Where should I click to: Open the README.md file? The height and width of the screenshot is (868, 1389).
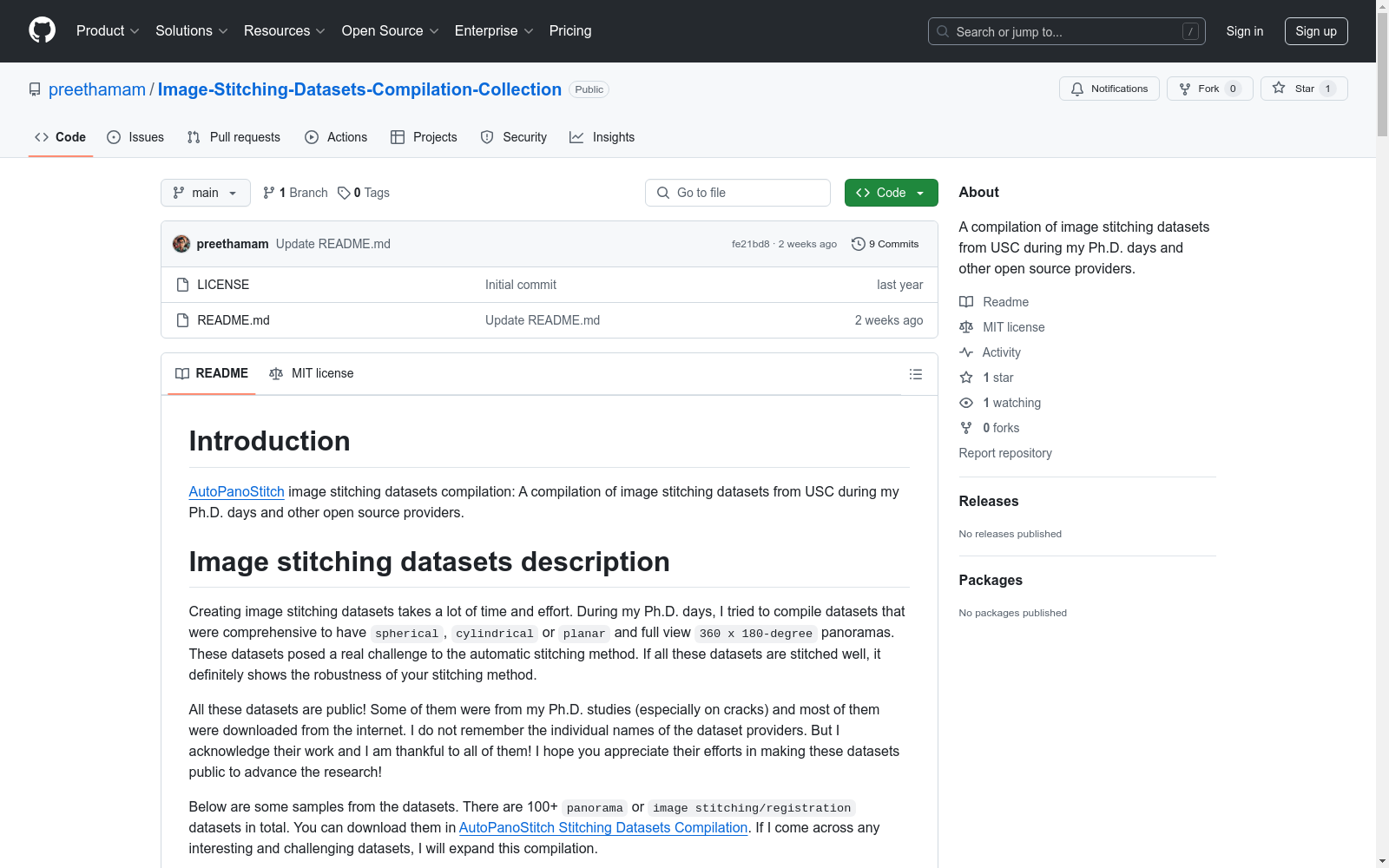point(234,320)
